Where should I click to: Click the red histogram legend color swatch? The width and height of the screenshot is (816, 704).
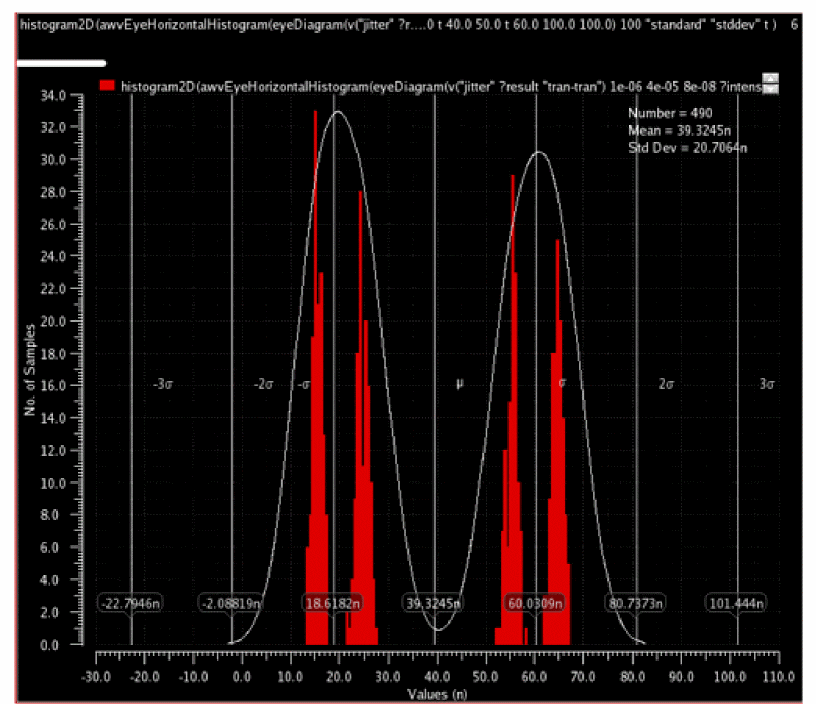point(107,86)
